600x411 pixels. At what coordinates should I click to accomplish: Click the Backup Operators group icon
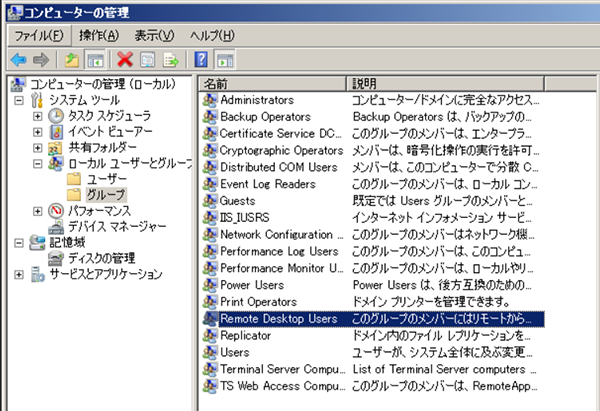pos(210,117)
